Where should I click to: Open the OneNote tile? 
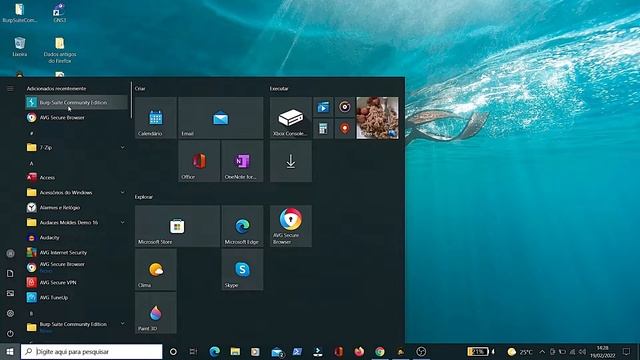[242, 161]
